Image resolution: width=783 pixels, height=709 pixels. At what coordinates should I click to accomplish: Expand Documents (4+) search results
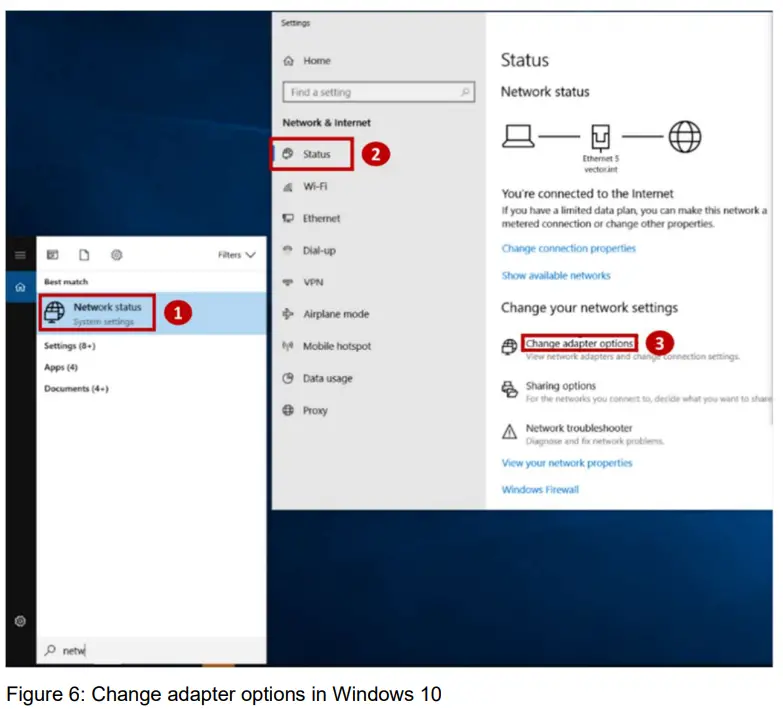tap(76, 388)
